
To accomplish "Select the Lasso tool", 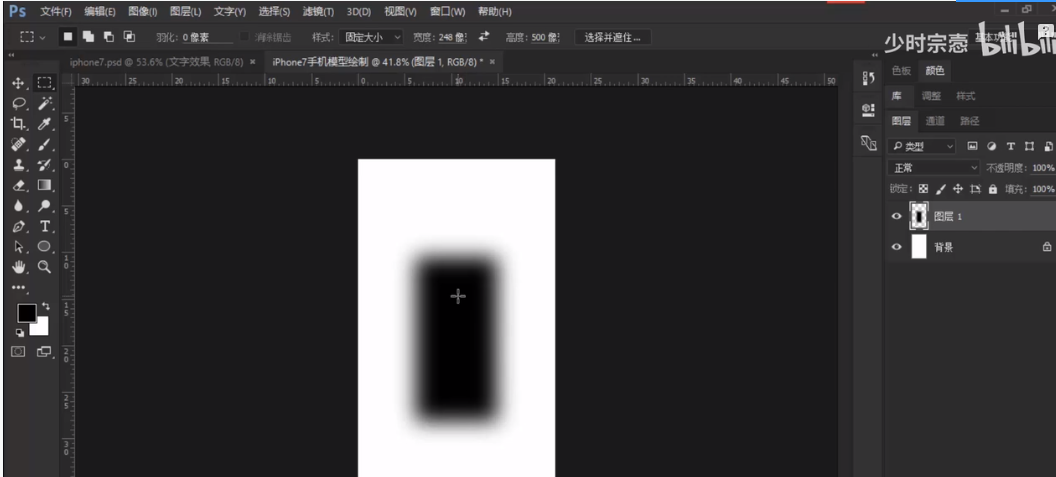I will click(x=19, y=104).
